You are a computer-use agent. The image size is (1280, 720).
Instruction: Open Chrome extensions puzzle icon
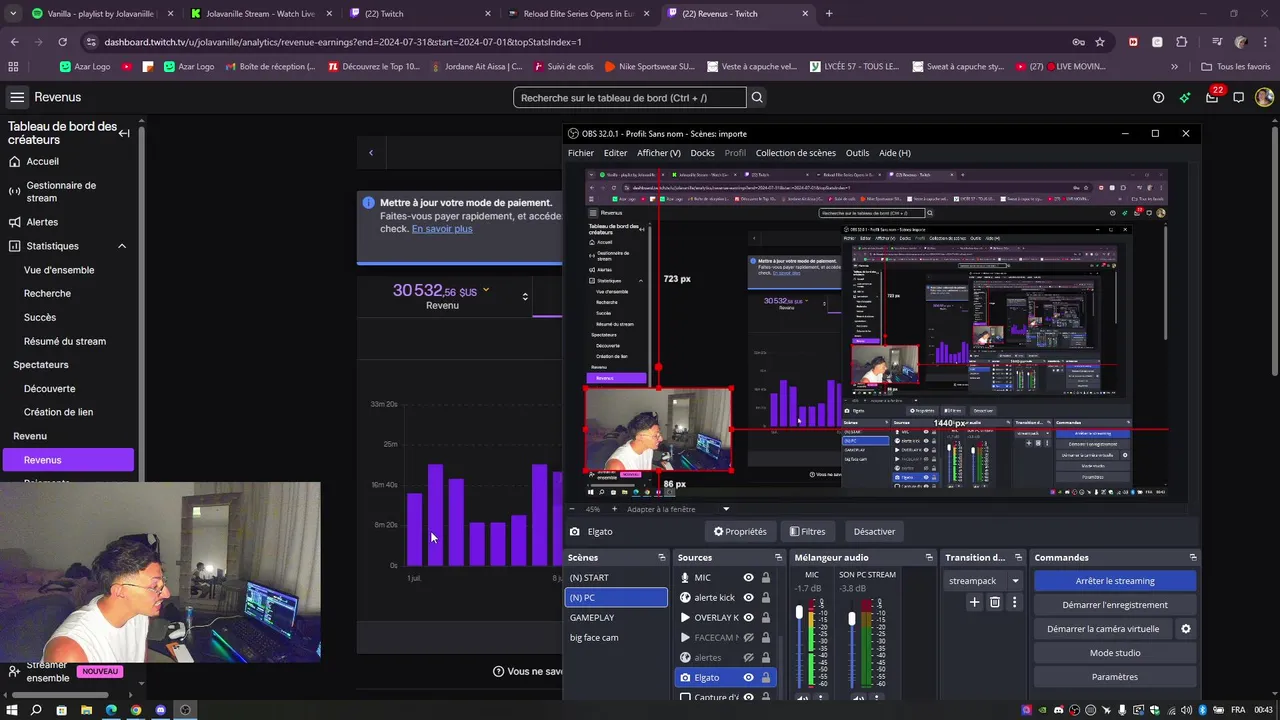(x=1181, y=42)
